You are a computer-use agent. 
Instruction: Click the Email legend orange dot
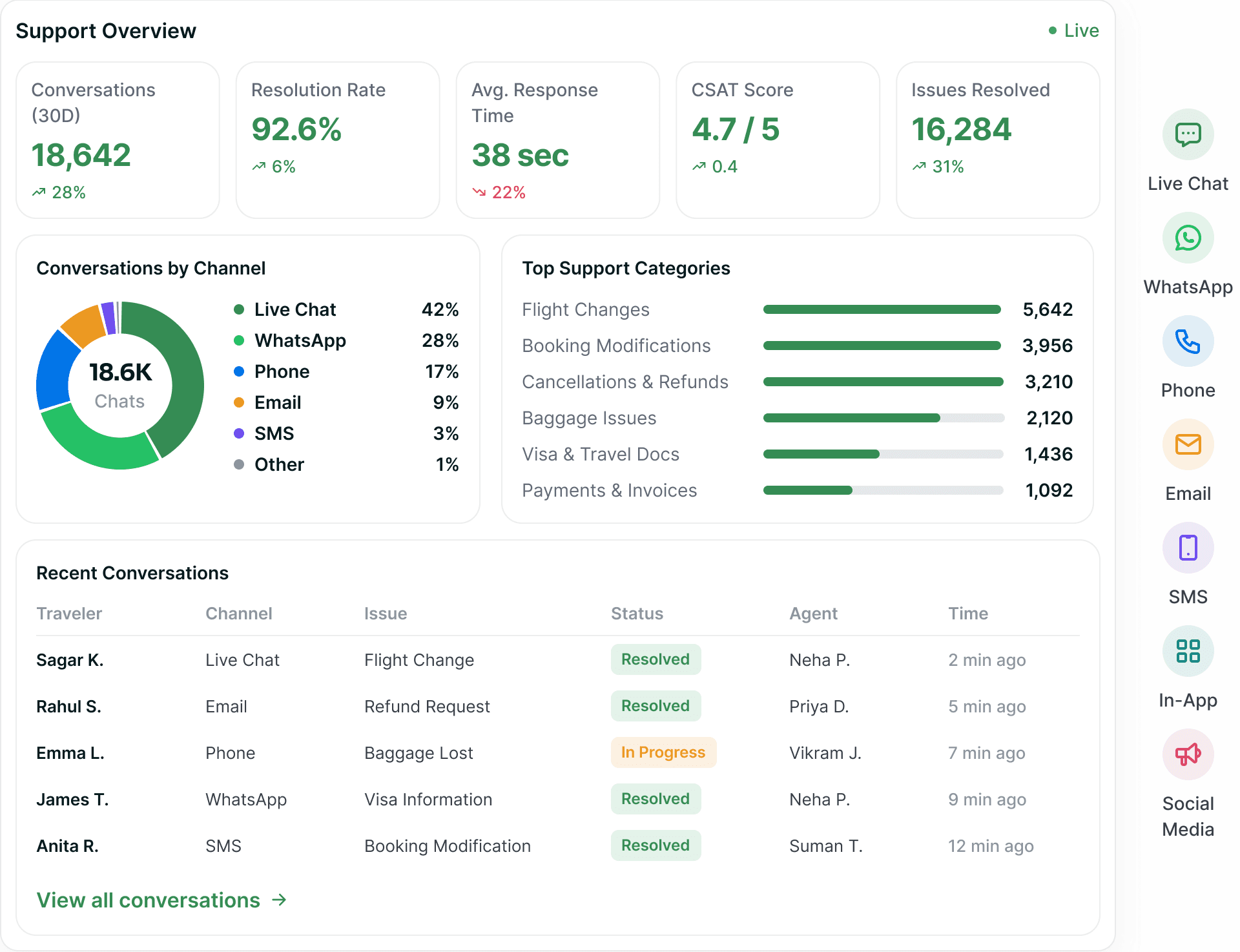[239, 402]
